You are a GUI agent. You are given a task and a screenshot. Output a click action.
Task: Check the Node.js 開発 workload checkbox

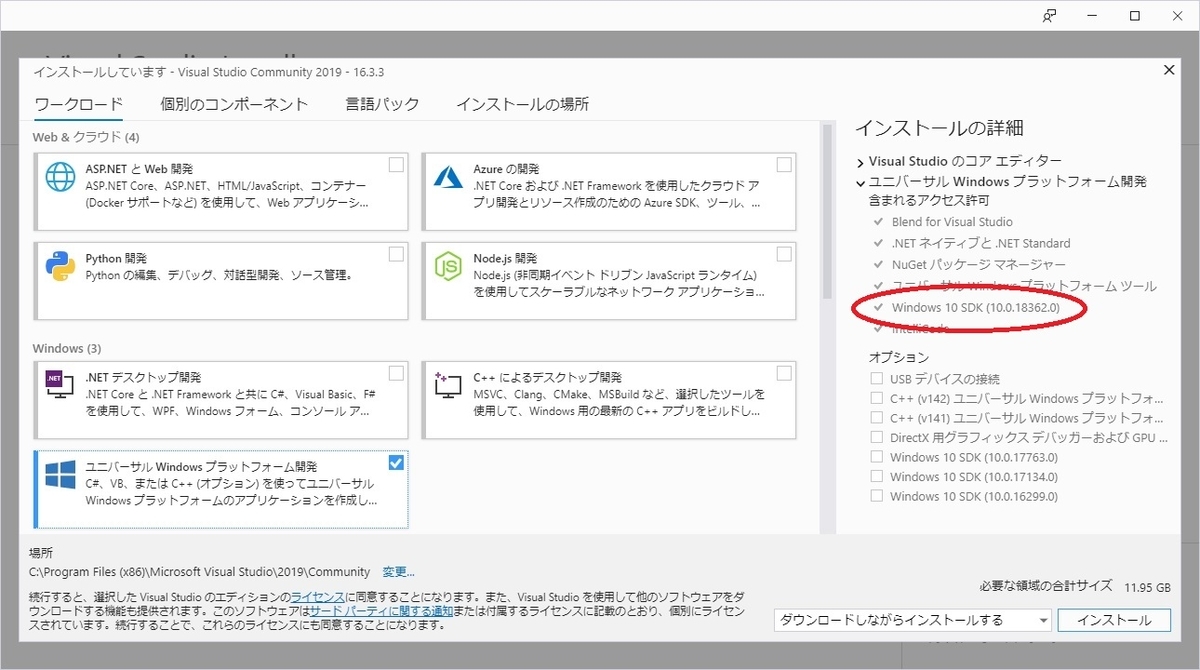coord(783,254)
